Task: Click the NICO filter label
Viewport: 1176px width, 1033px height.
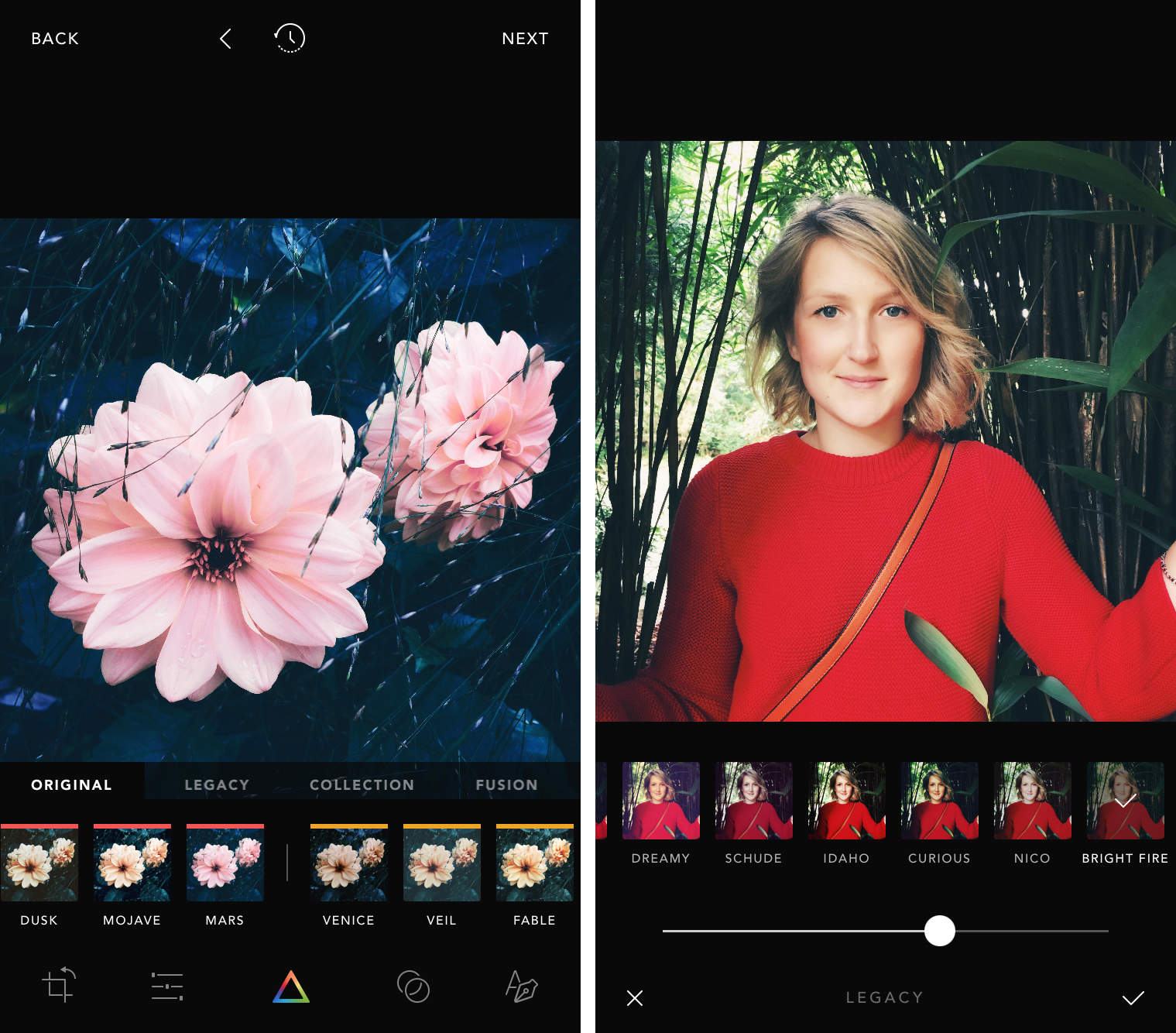Action: (x=1033, y=858)
